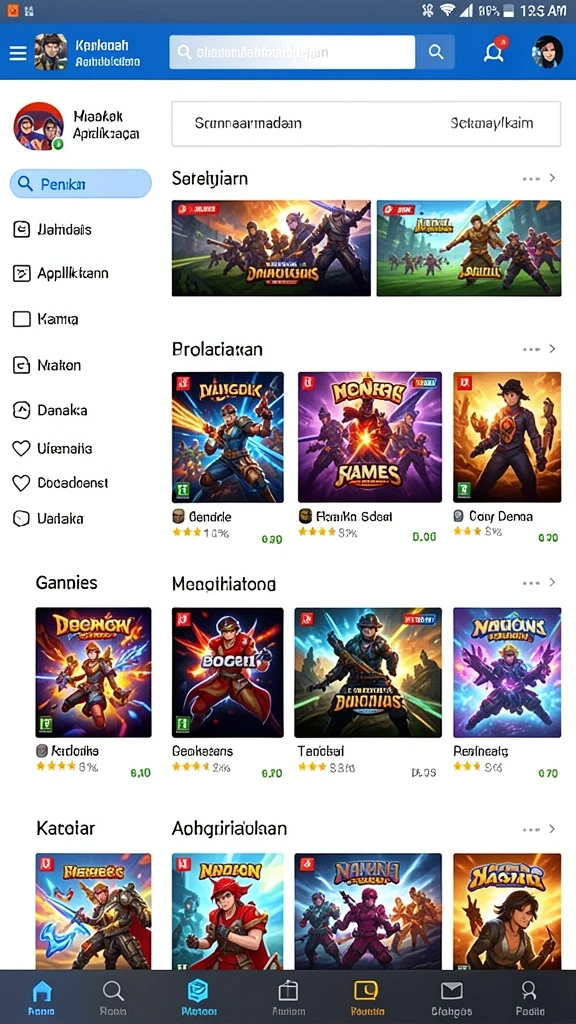This screenshot has width=576, height=1024.
Task: Open the NAMES game thumbnail in Brolatiakan
Action: tap(370, 437)
